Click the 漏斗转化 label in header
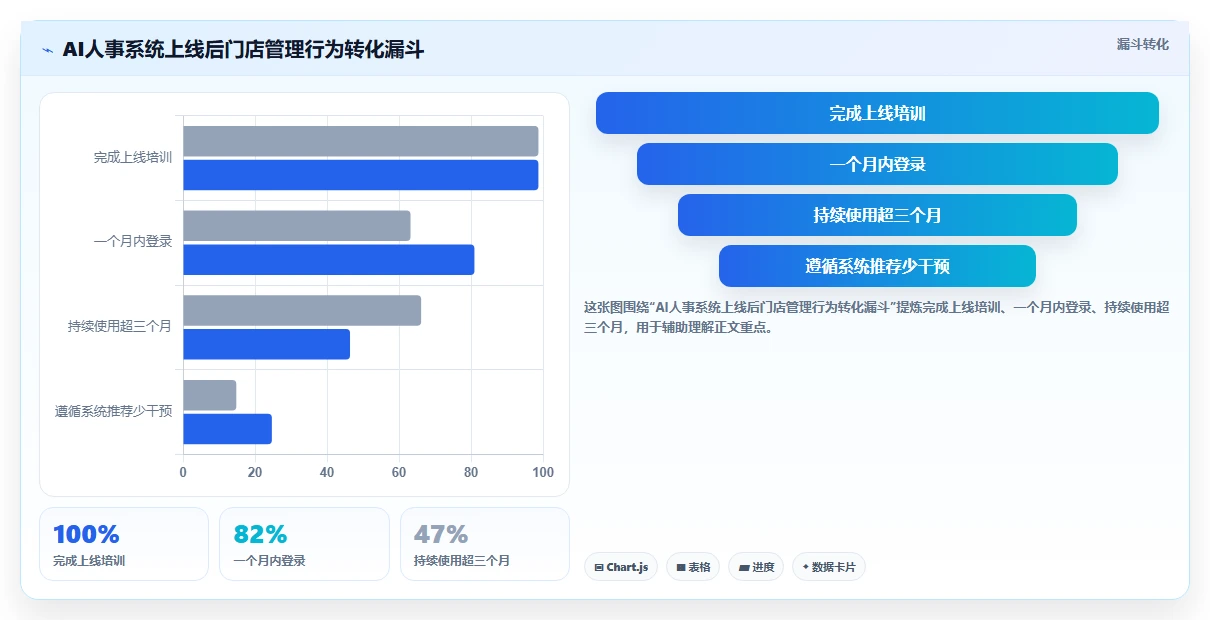 coord(1142,44)
